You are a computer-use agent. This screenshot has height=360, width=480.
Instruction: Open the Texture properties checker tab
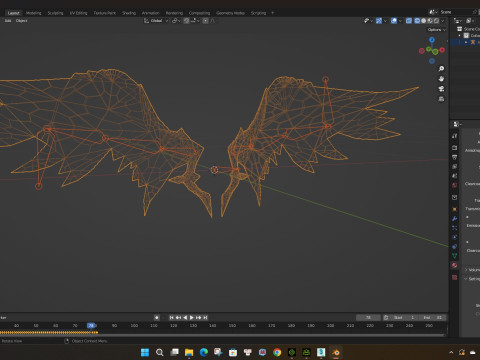pos(455,277)
